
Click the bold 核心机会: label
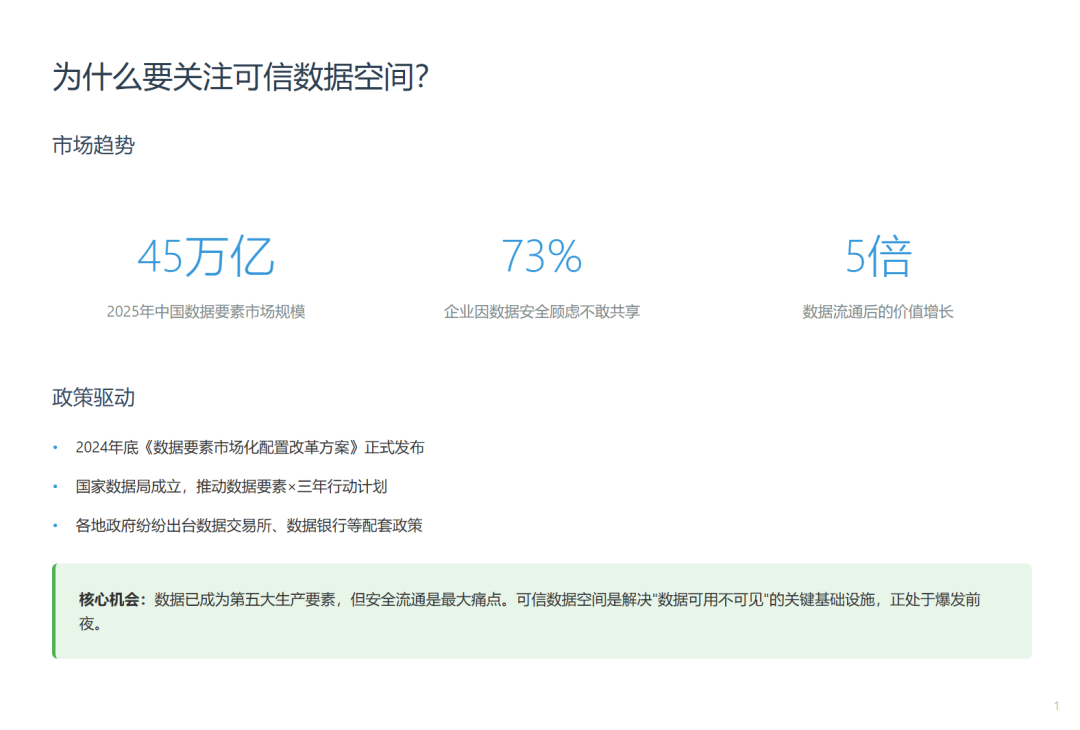point(112,600)
